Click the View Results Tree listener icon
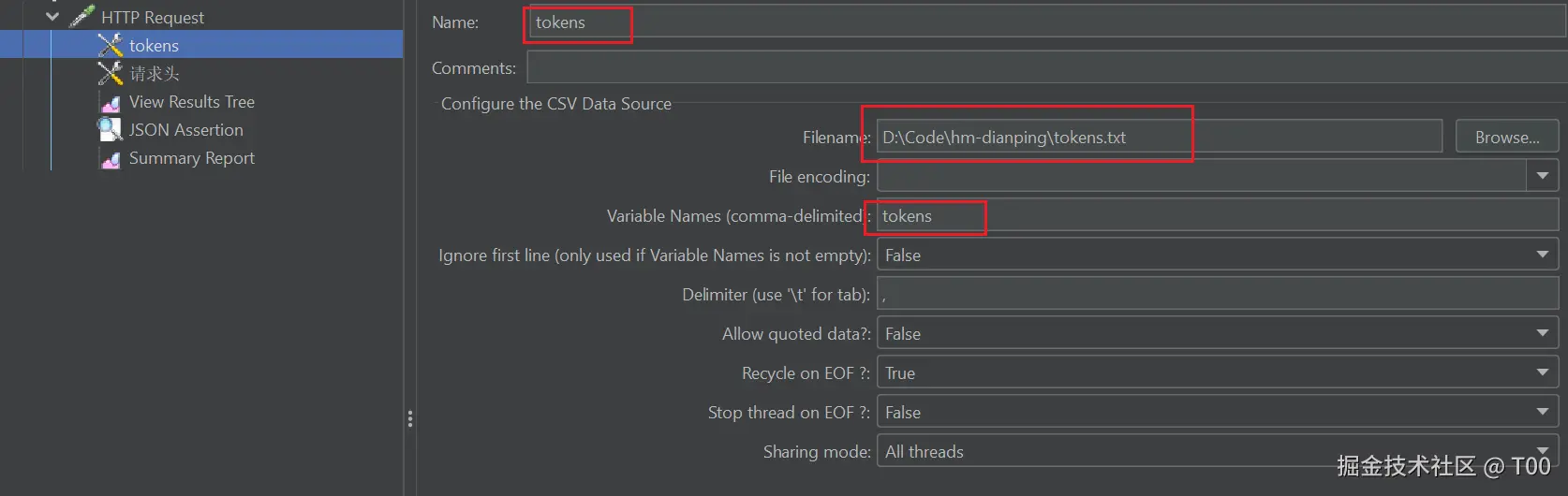The height and width of the screenshot is (496, 1568). [x=111, y=102]
